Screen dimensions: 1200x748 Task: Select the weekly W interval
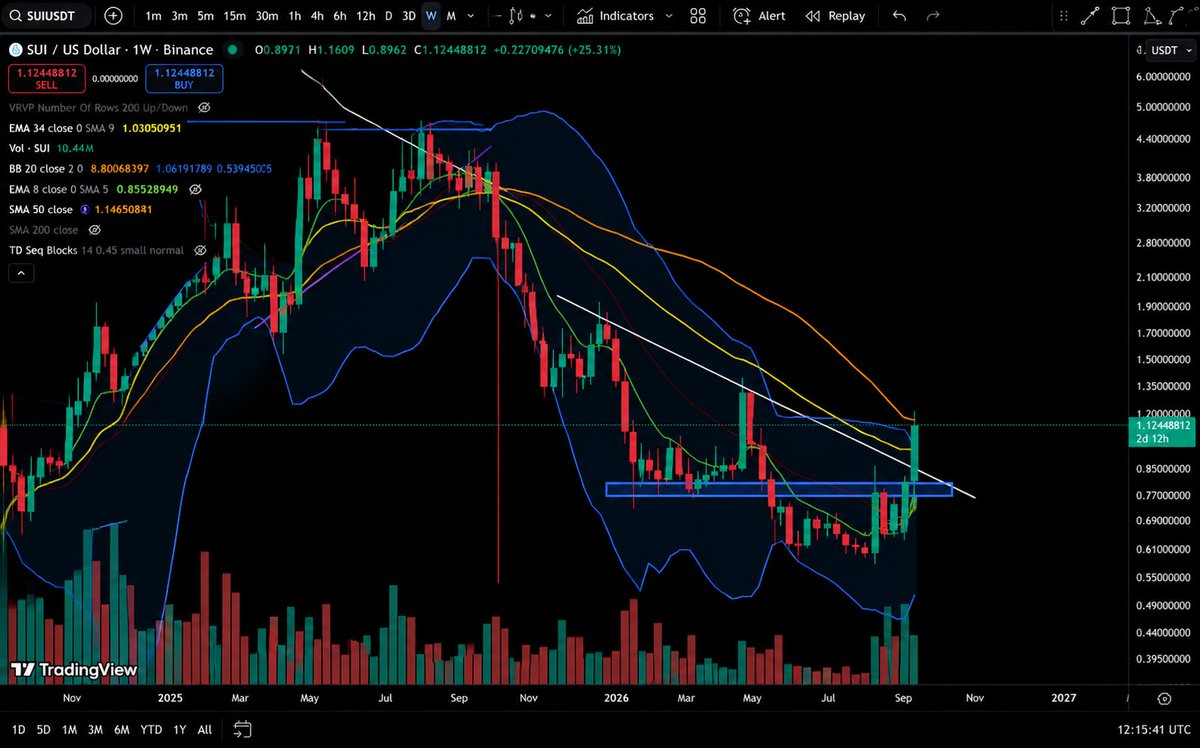pos(431,16)
